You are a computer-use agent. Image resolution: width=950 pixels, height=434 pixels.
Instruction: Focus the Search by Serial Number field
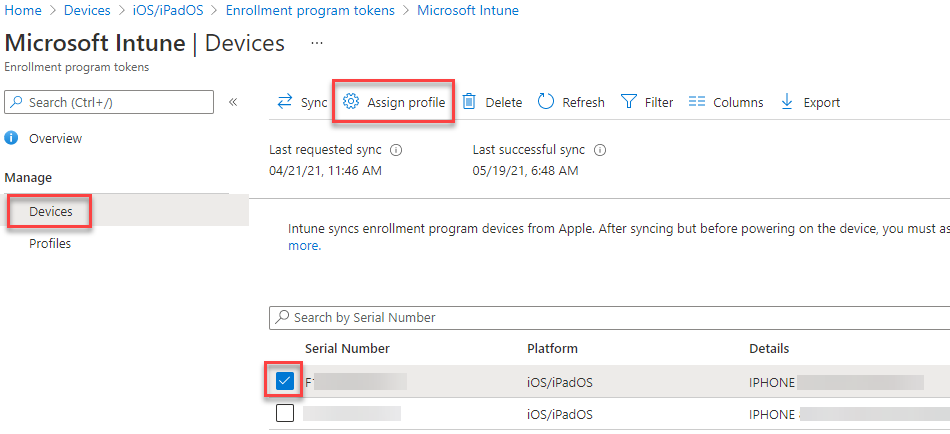pyautogui.click(x=610, y=318)
